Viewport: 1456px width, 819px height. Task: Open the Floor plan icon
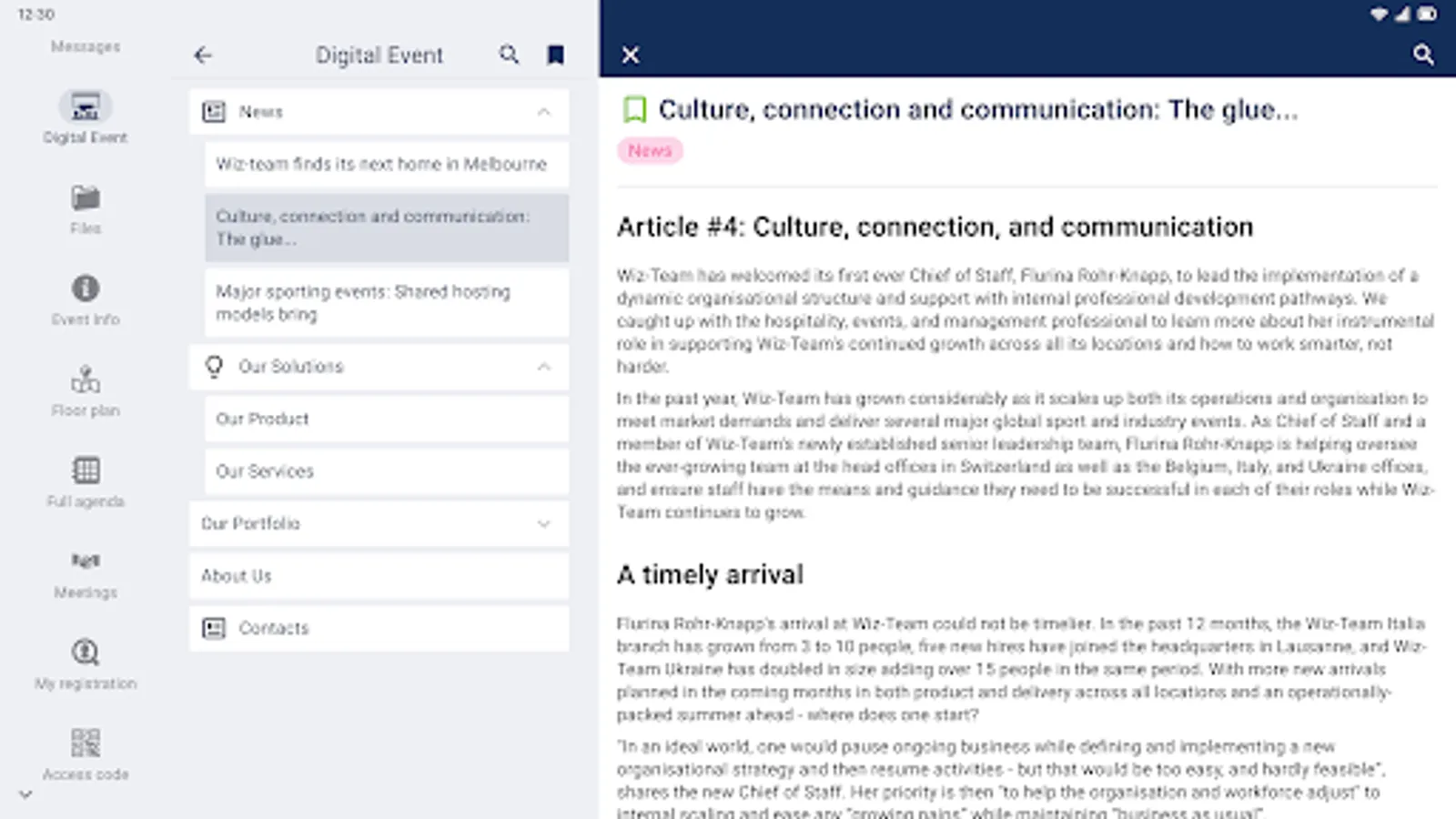[x=86, y=380]
